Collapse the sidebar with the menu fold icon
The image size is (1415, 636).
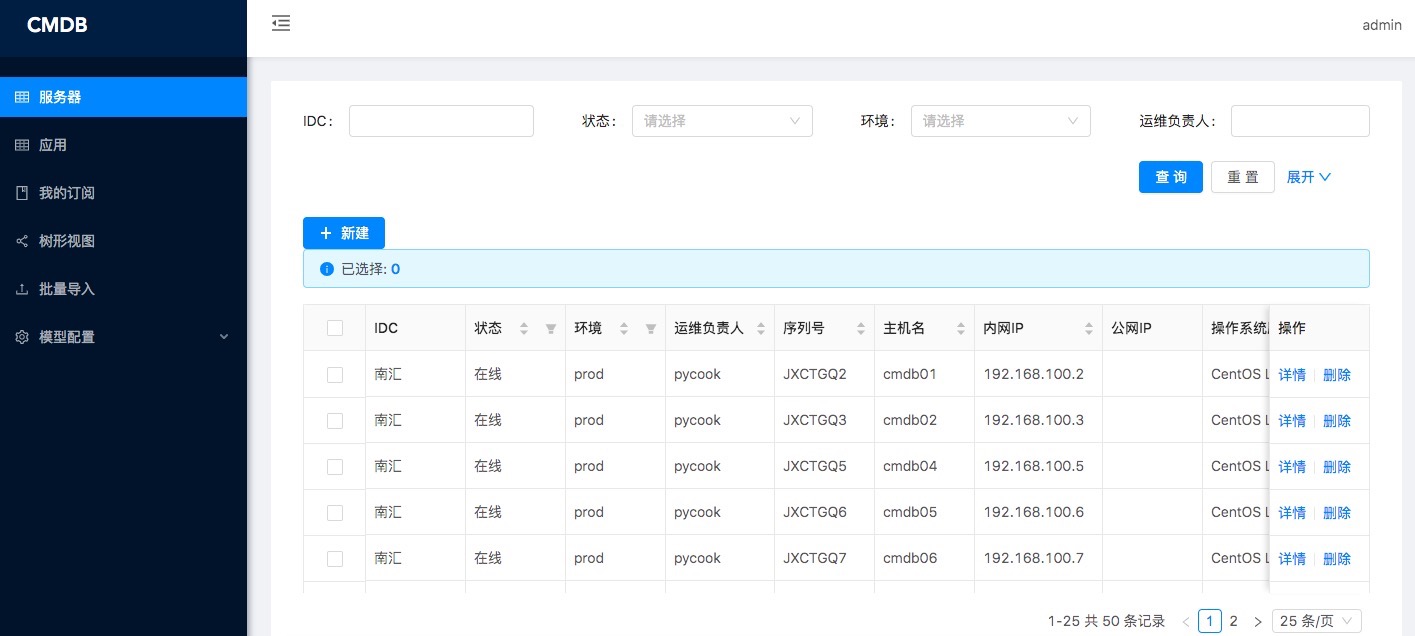pyautogui.click(x=281, y=23)
